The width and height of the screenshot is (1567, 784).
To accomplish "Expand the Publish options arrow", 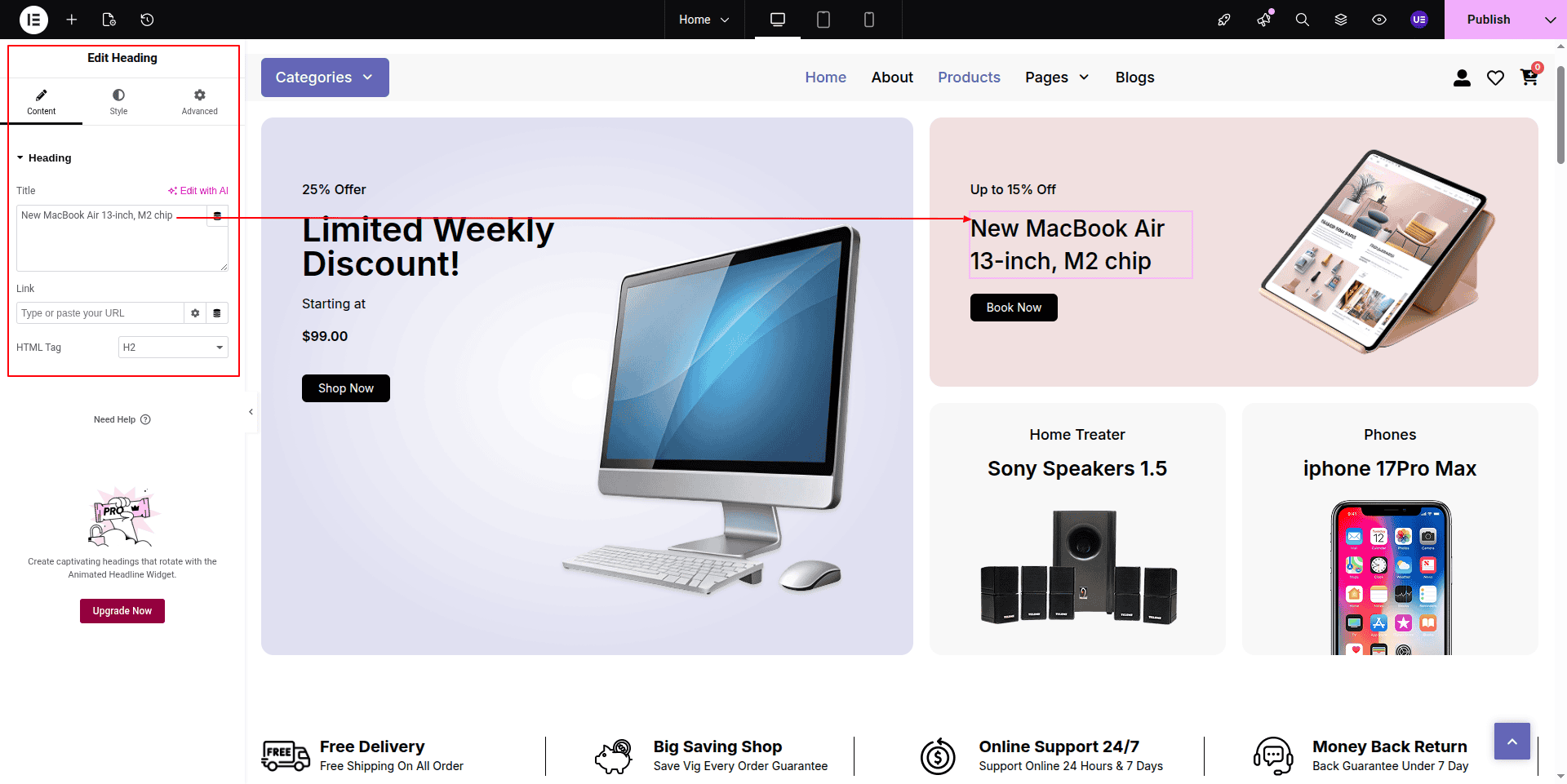I will 1550,20.
